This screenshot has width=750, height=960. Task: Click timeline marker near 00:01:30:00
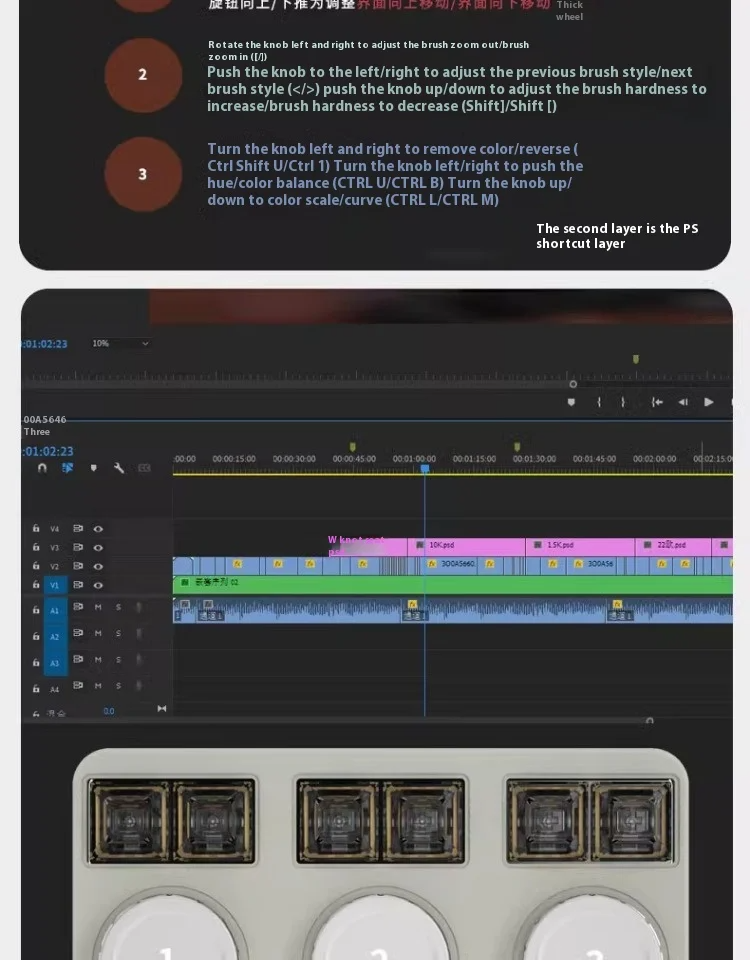pos(517,447)
